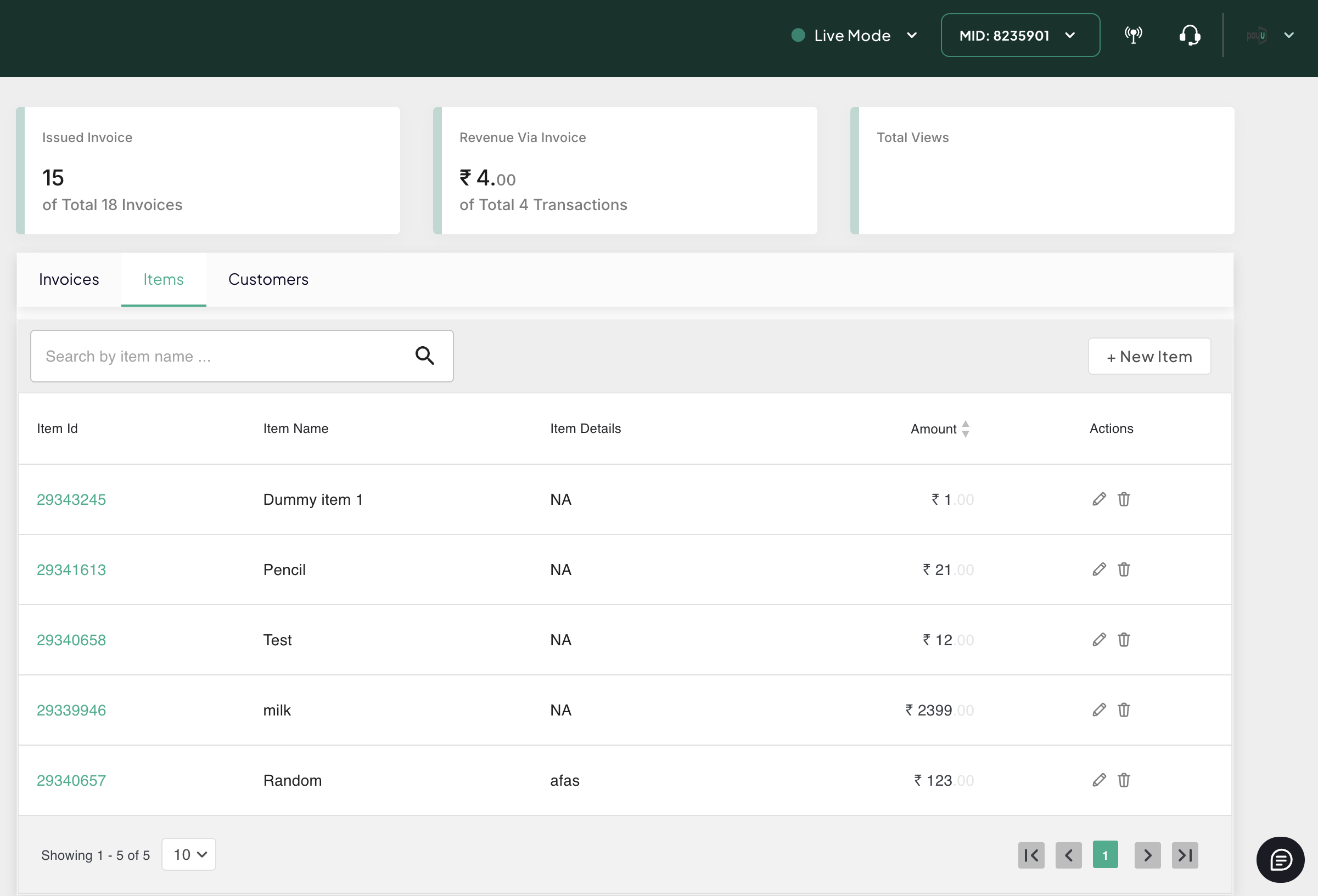Screen dimensions: 1318x896
Task: Click the 'Random' name cell
Action: [292, 780]
